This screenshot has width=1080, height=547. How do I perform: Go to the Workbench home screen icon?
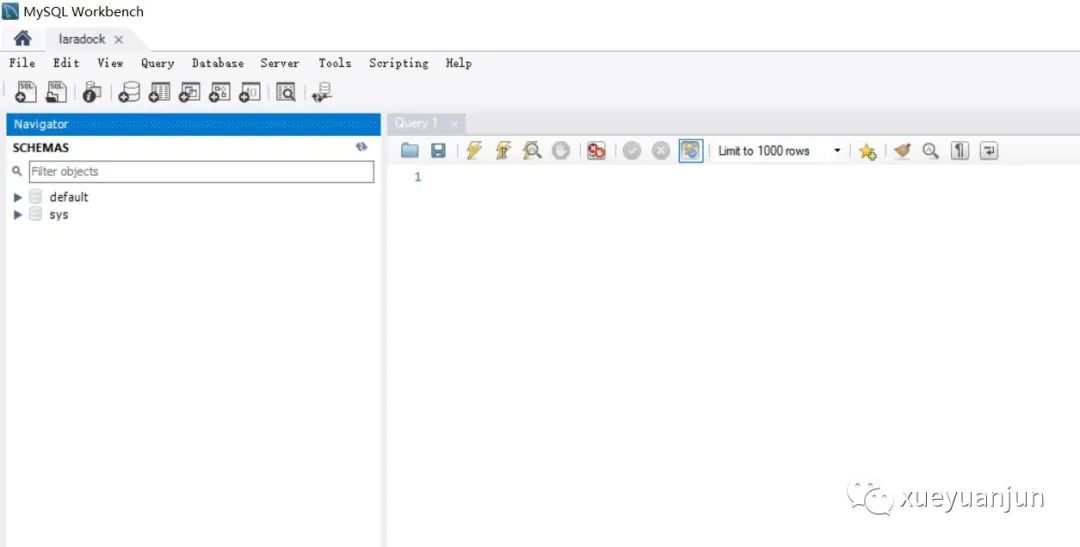pos(22,39)
